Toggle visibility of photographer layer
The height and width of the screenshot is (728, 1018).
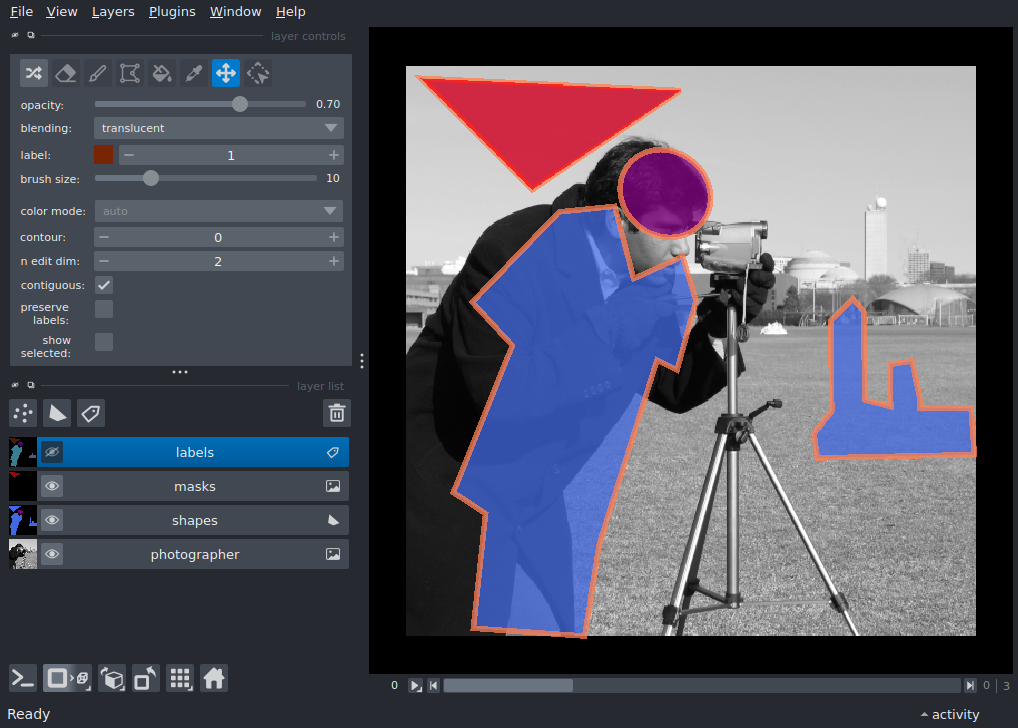point(52,555)
